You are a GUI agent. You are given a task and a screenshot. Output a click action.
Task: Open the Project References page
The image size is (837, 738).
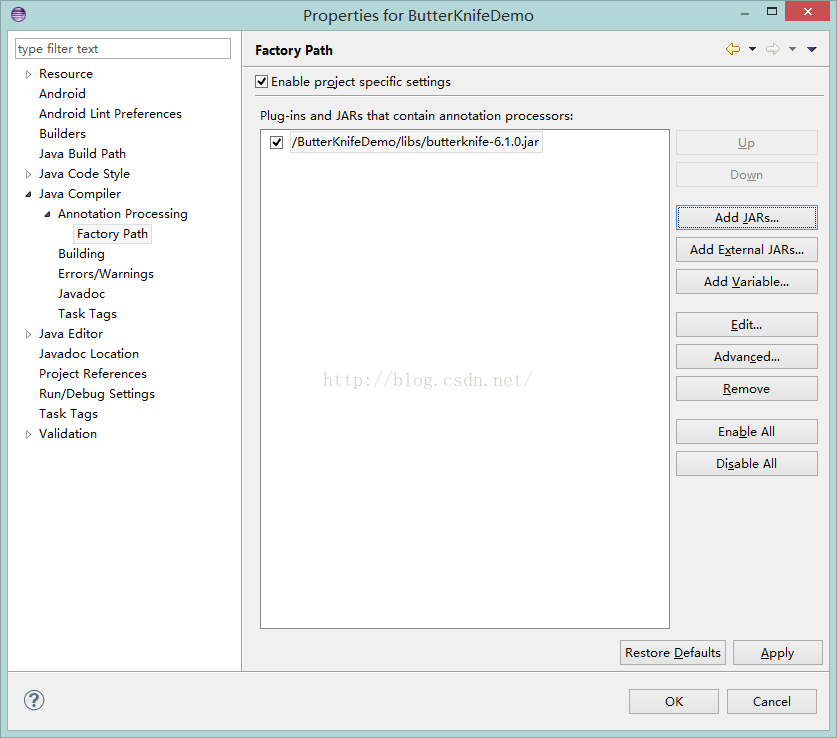[93, 374]
